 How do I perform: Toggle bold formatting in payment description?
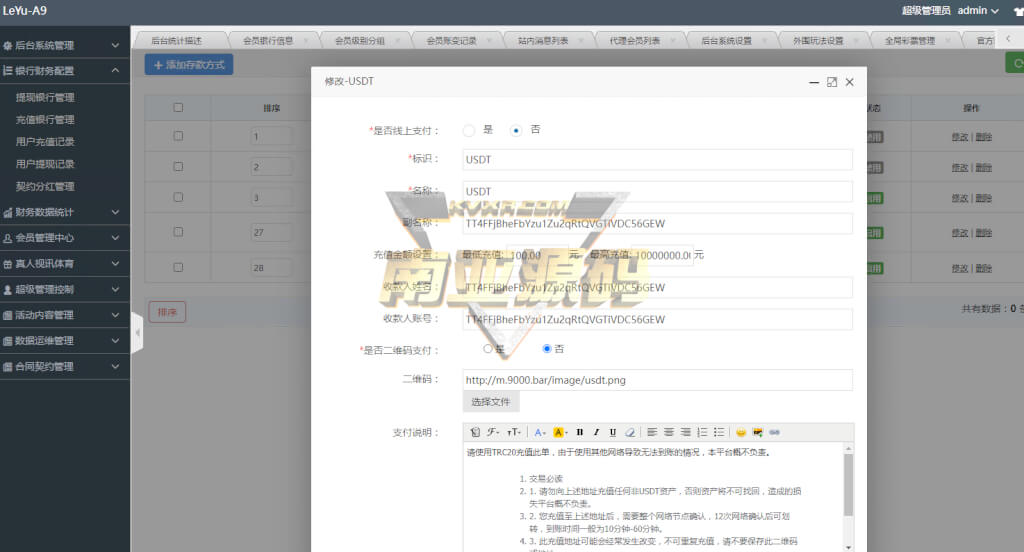coord(579,432)
